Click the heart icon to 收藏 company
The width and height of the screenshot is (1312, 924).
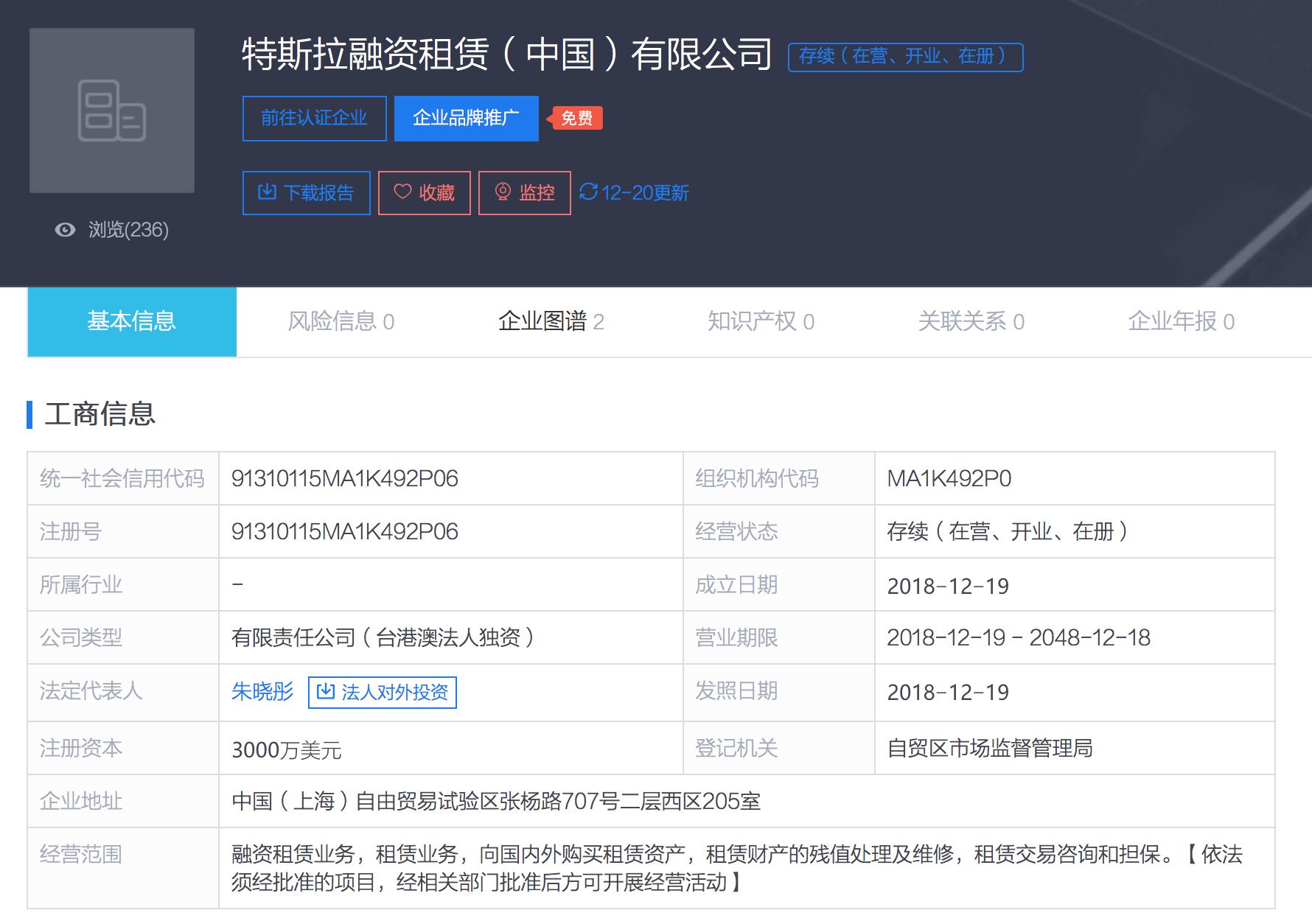click(x=402, y=192)
